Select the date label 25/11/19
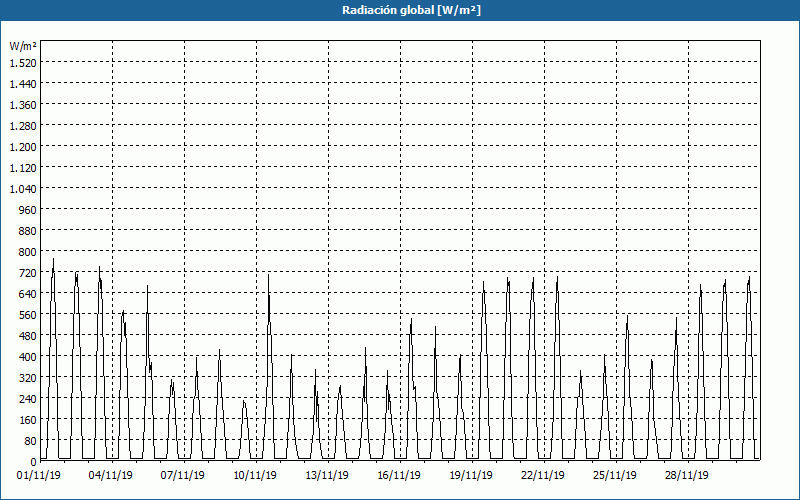Viewport: 800px width, 500px height. click(x=615, y=476)
